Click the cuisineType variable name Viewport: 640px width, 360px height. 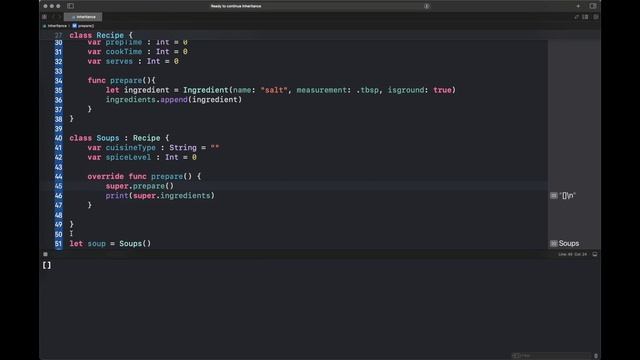(131, 148)
